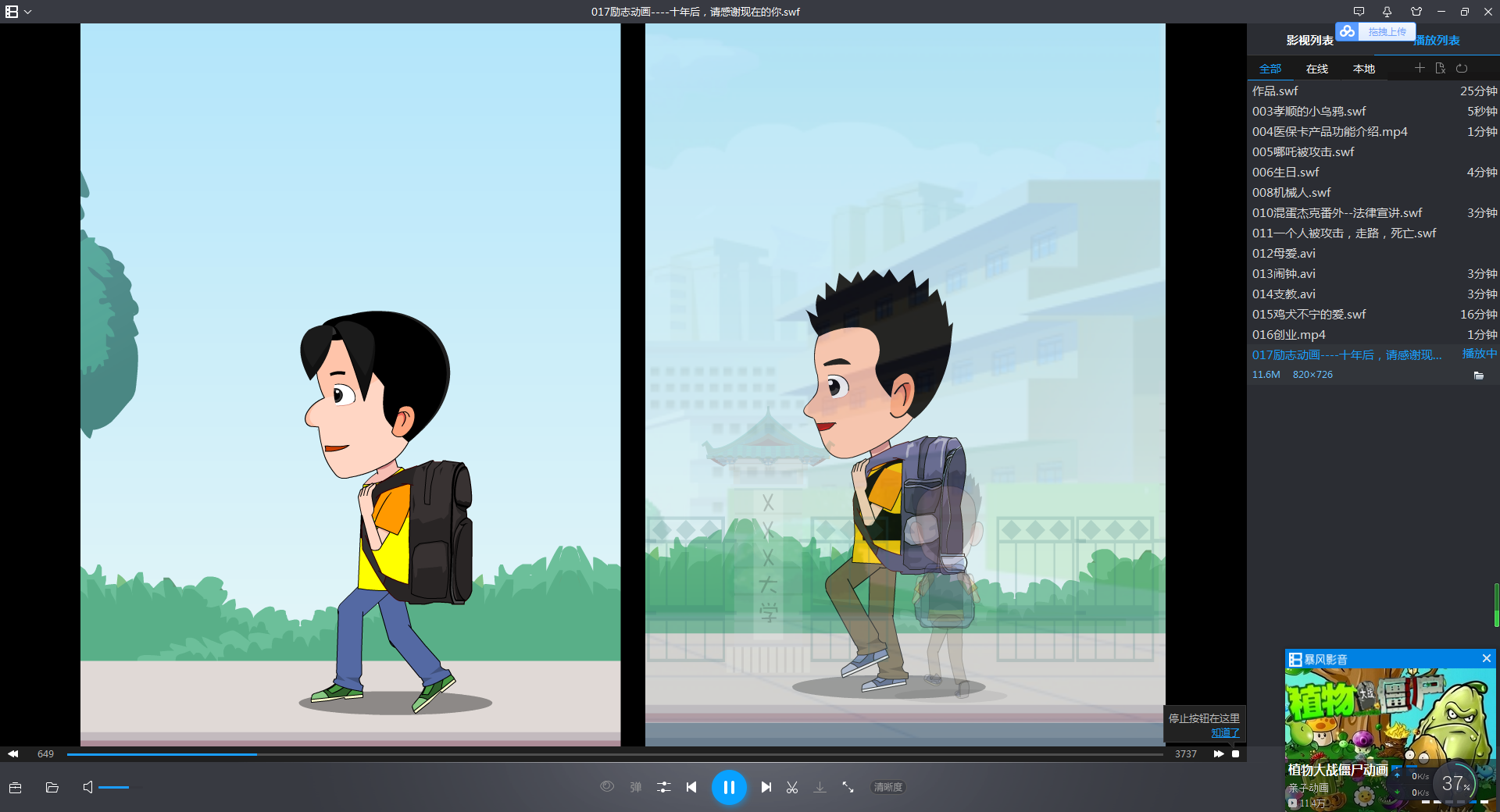
Task: Play 011一个人被攻击，走路，死亡.swf
Action: (x=1373, y=233)
